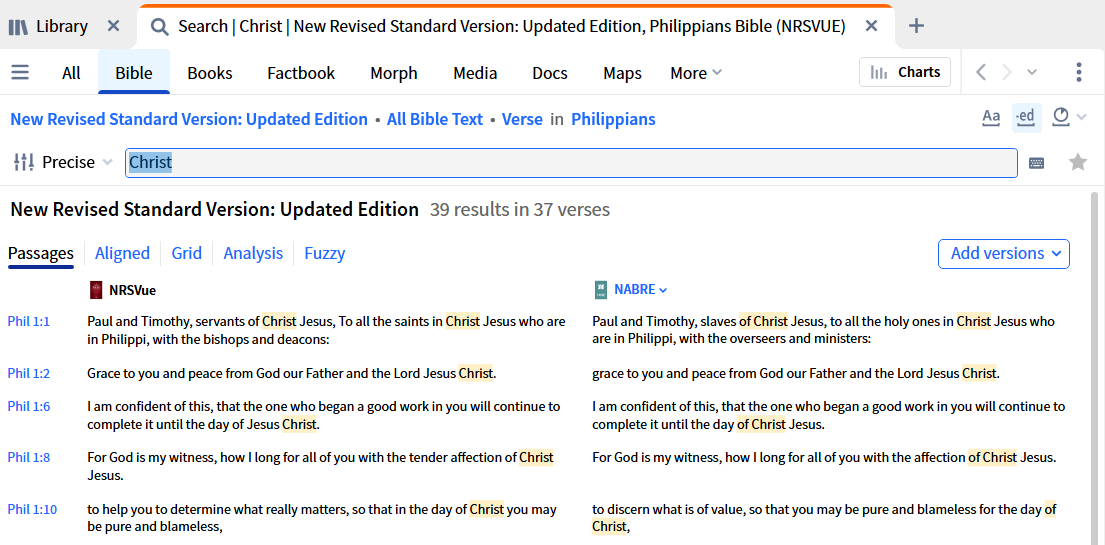Switch to the Aligned results view
Screen dimensions: 1105x545
point(123,253)
